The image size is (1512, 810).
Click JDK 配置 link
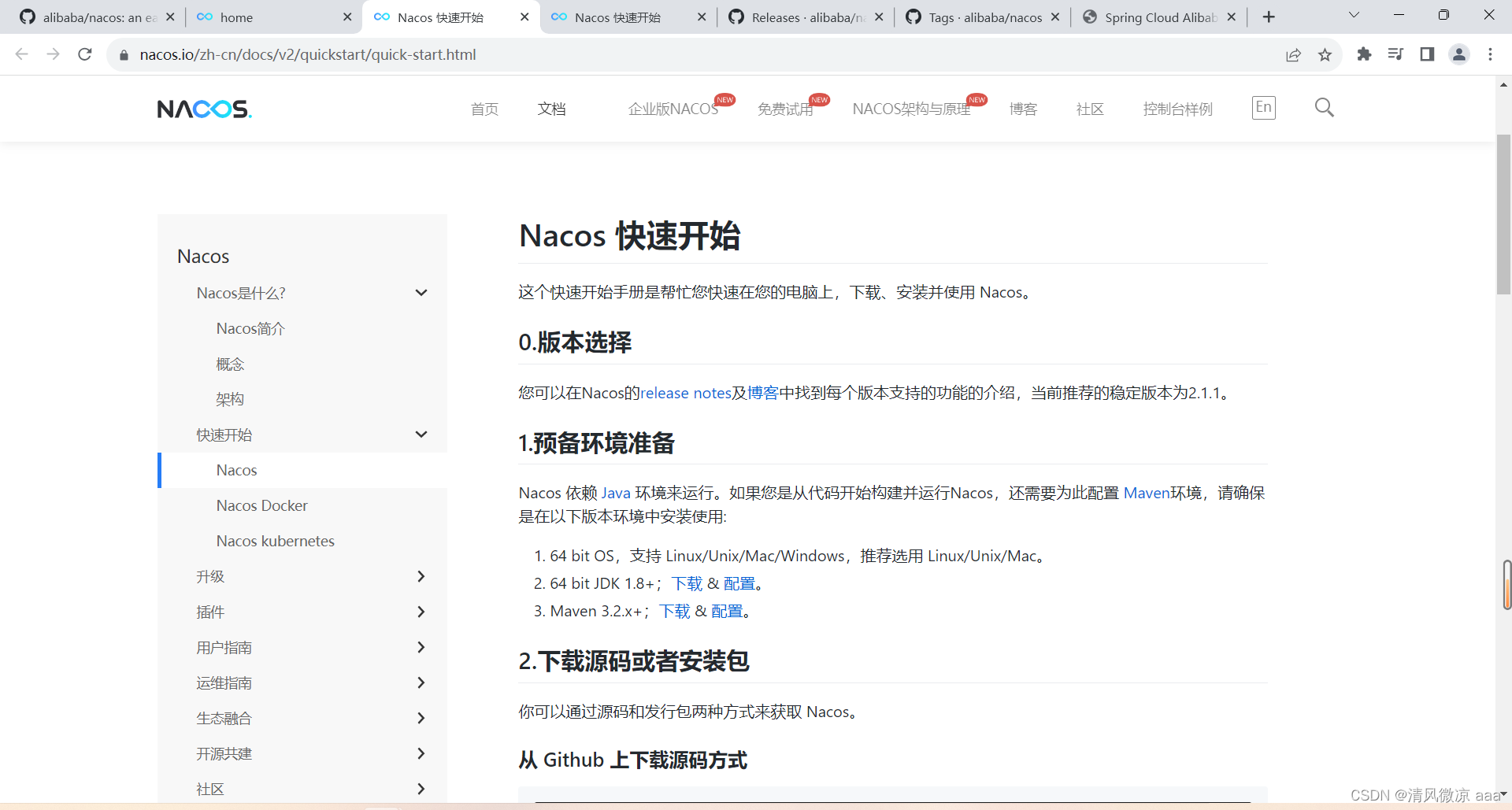(739, 583)
